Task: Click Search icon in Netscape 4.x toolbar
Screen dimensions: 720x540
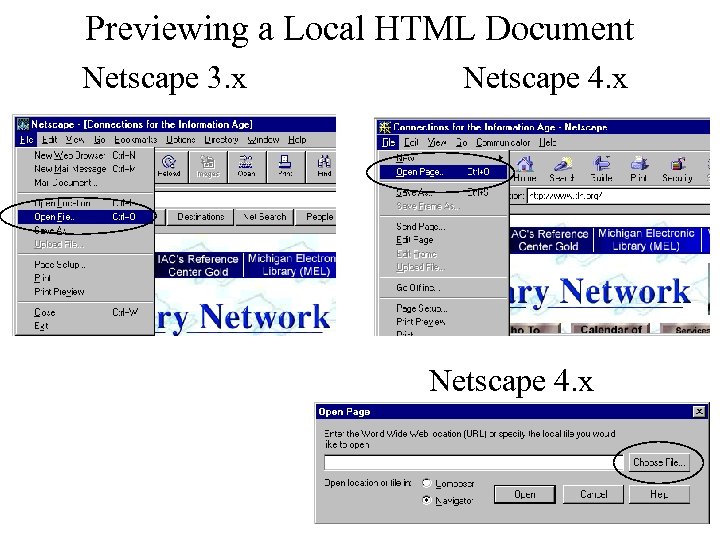Action: [562, 169]
